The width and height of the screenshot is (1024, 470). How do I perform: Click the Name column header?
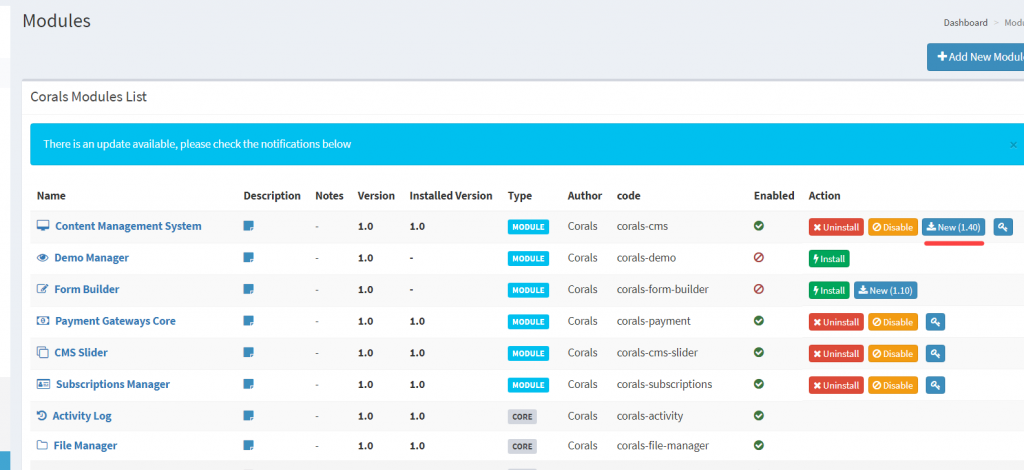pyautogui.click(x=51, y=196)
